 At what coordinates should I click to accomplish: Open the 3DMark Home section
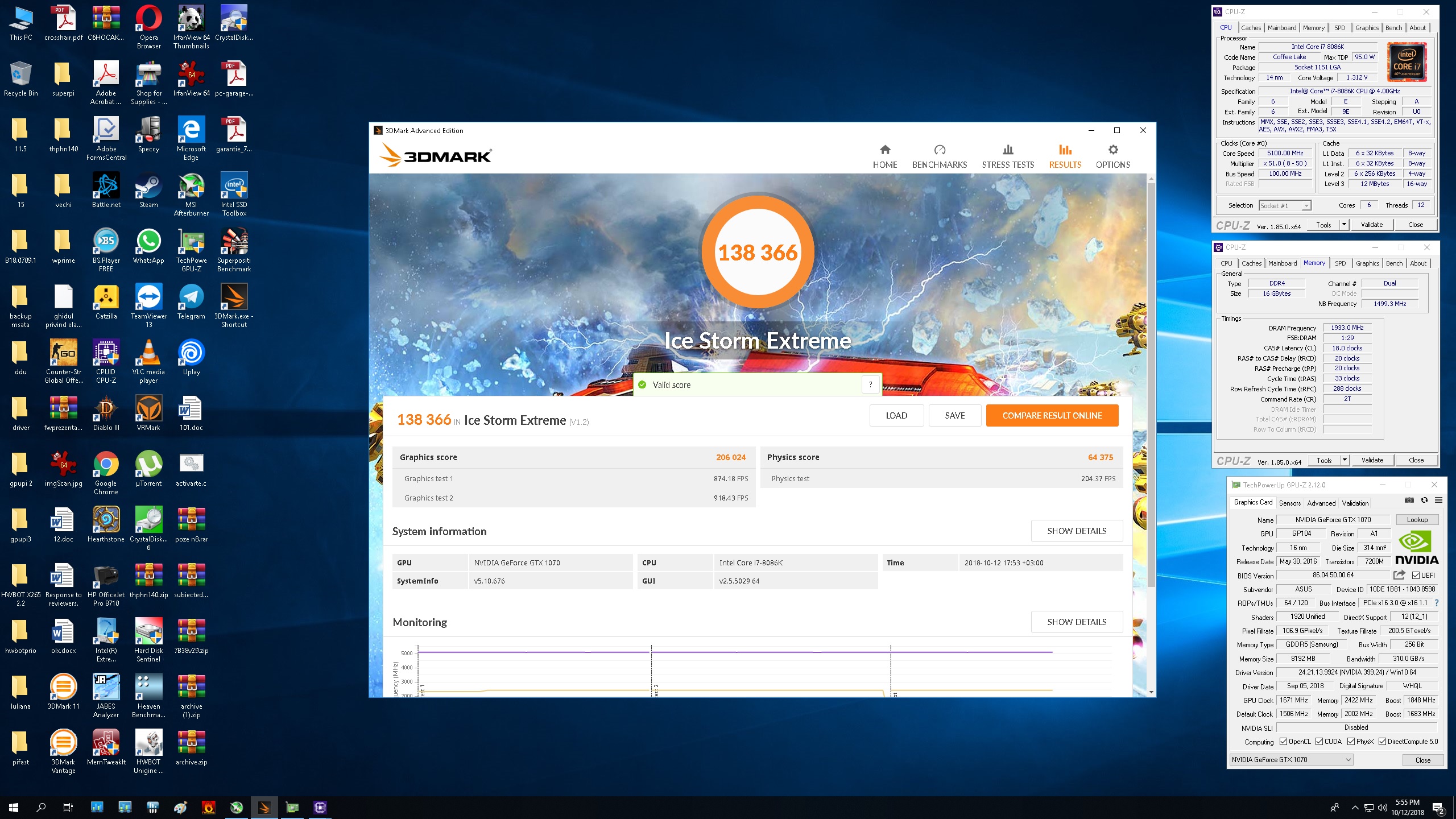885,156
